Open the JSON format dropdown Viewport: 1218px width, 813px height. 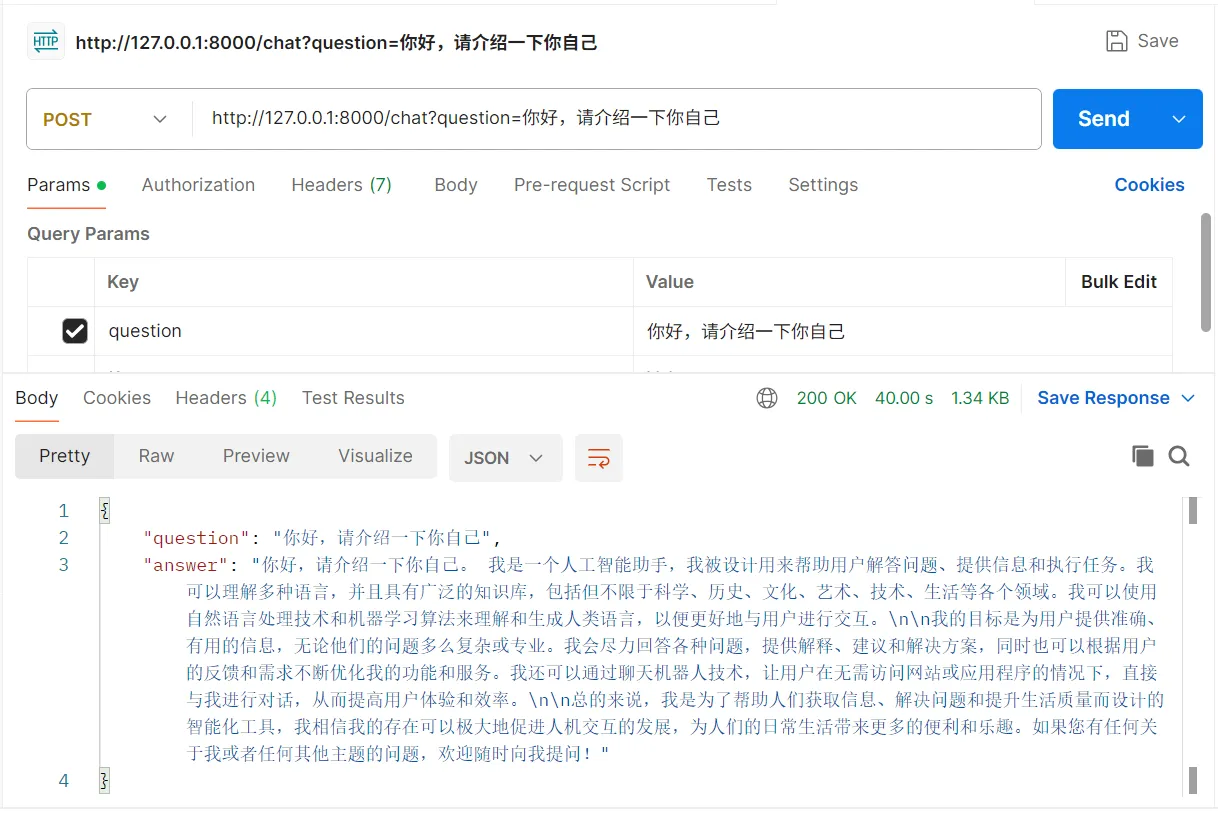click(x=505, y=456)
